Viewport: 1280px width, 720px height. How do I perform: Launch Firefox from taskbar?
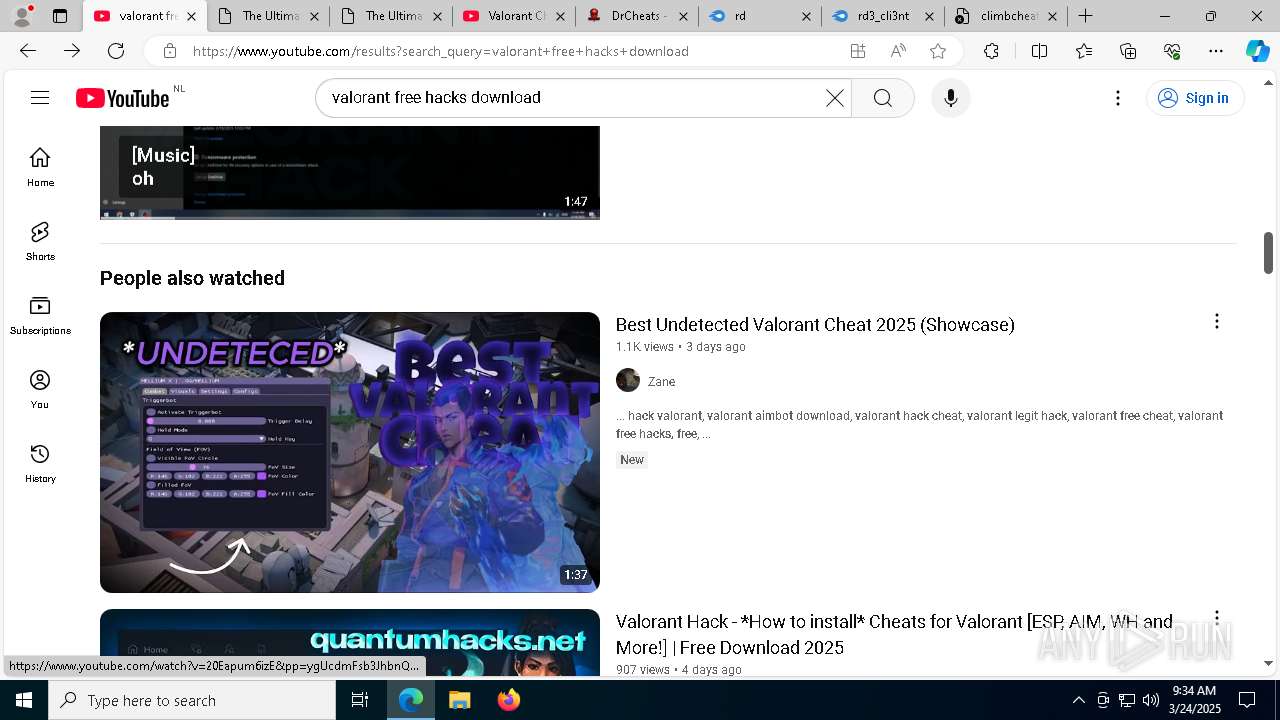[508, 700]
